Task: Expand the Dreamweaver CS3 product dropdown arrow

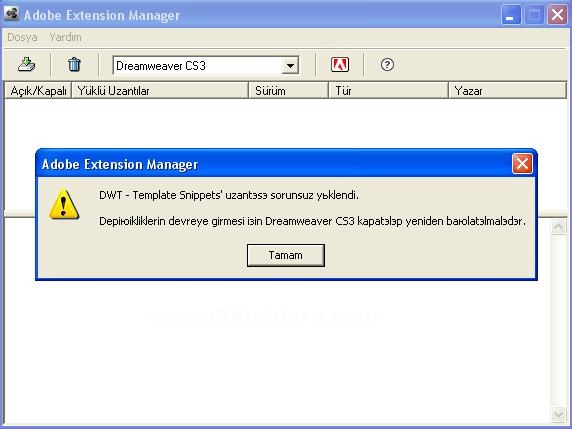Action: click(x=290, y=66)
